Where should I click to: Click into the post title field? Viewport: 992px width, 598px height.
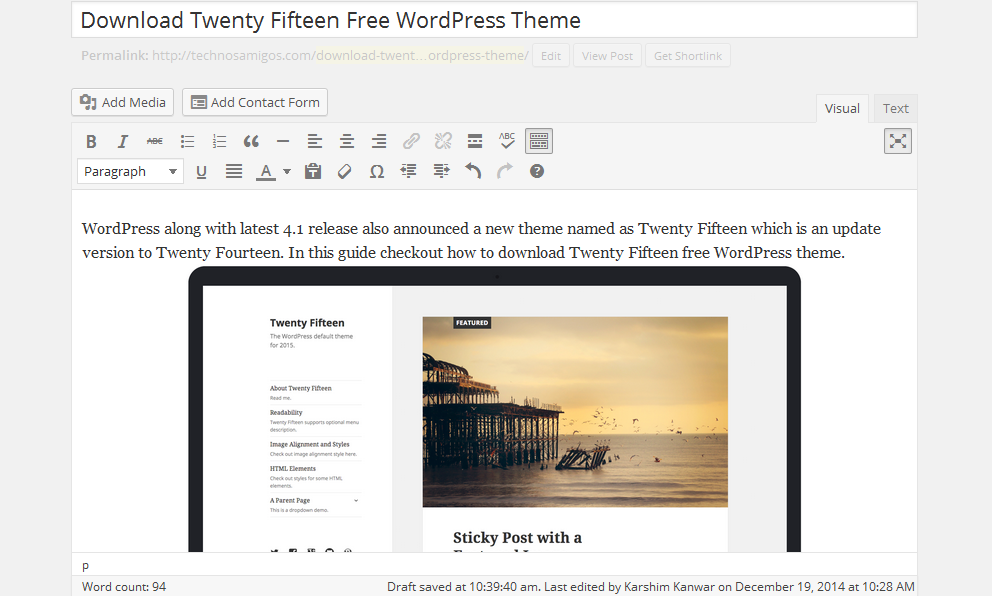[494, 20]
